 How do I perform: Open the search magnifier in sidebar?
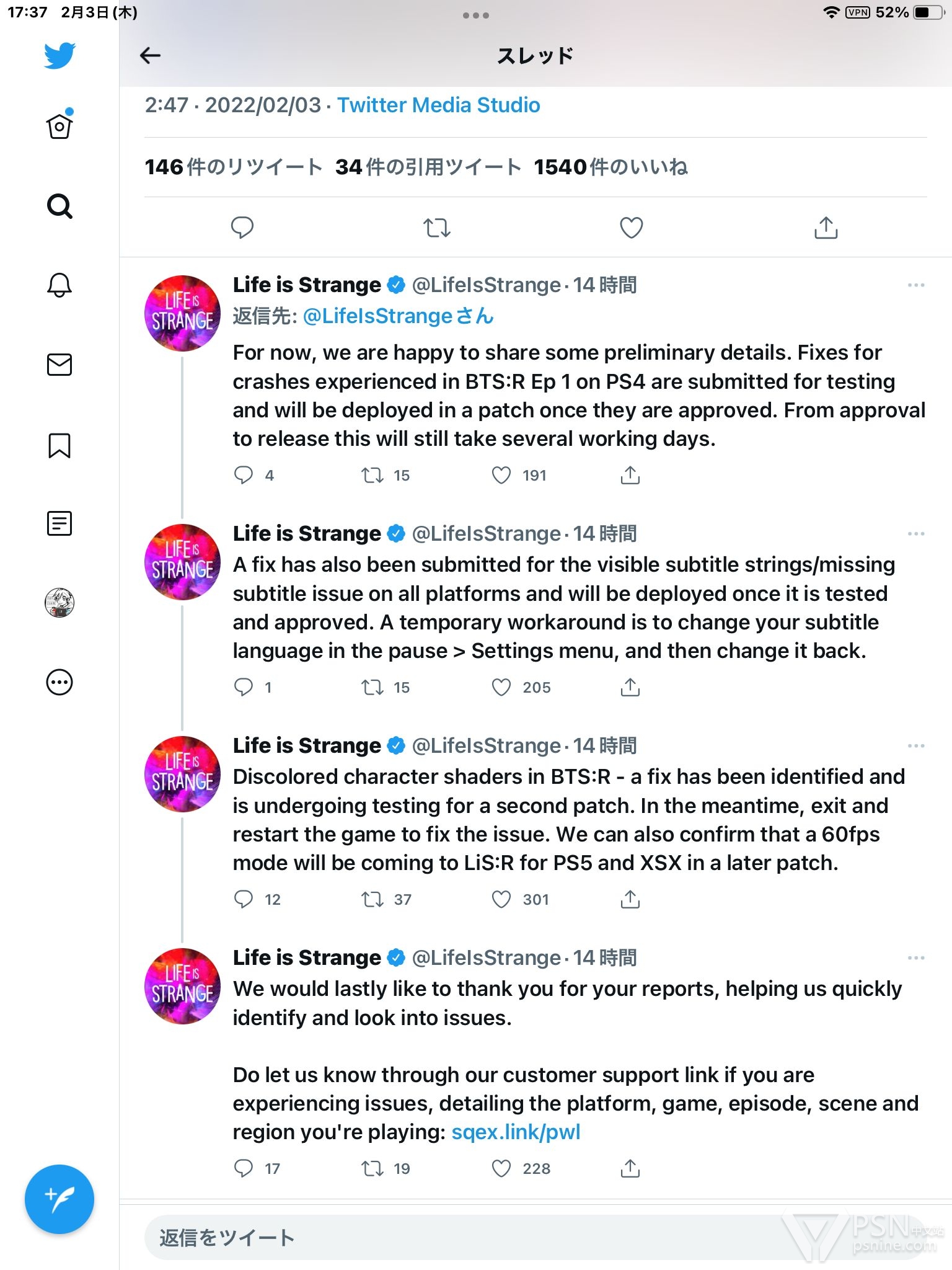click(x=59, y=206)
